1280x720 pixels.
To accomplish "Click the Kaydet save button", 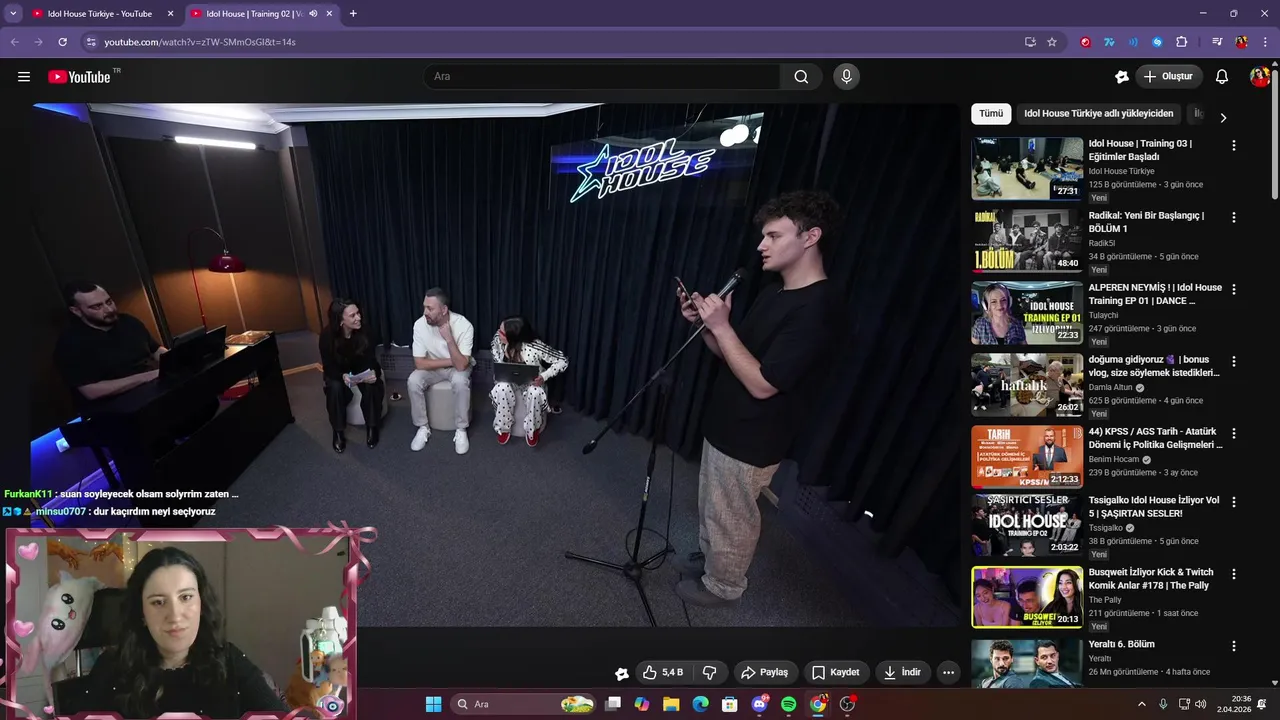I will (x=836, y=673).
